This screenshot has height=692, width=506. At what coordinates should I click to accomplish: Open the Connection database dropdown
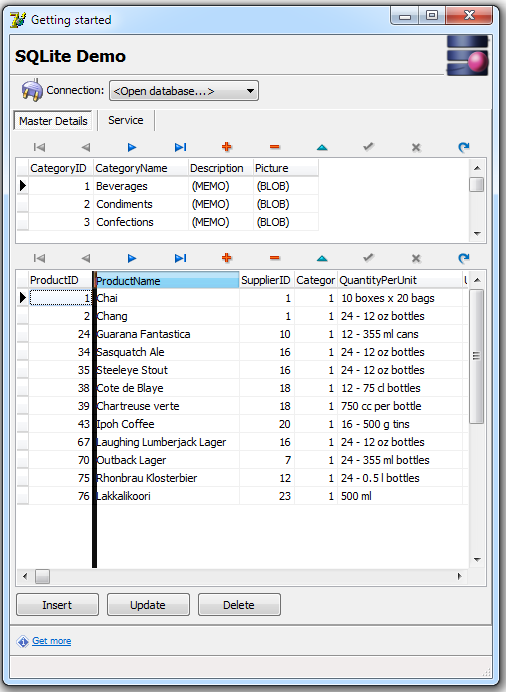(184, 91)
